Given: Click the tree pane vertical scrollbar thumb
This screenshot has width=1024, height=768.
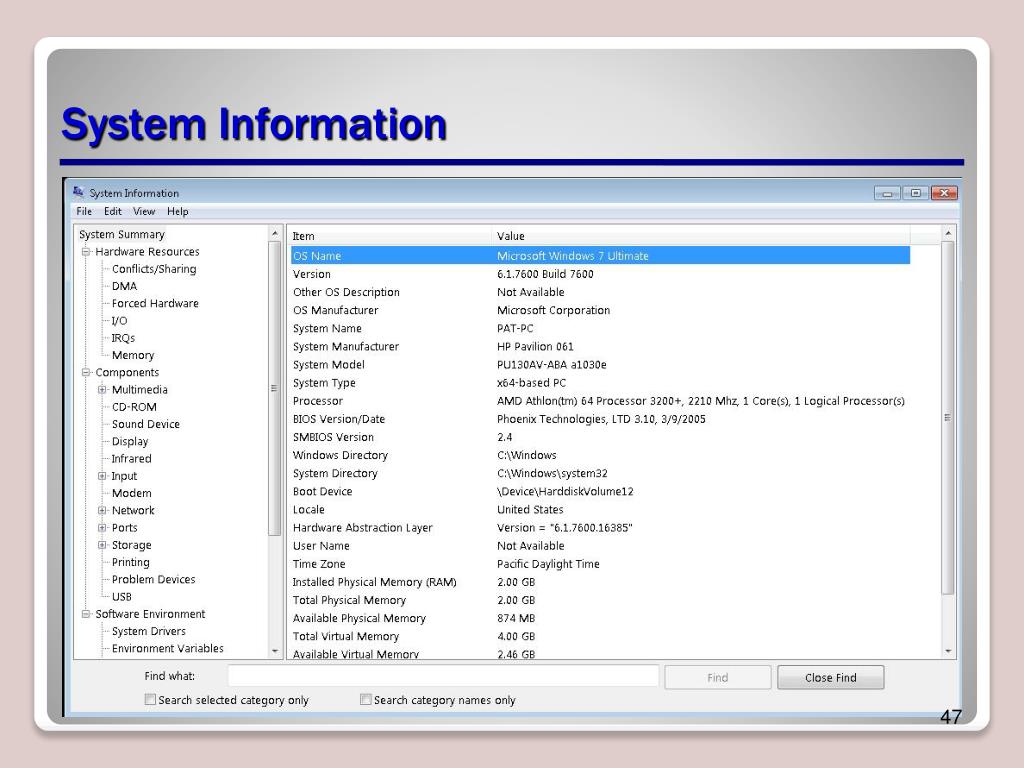Looking at the screenshot, I should (x=274, y=389).
